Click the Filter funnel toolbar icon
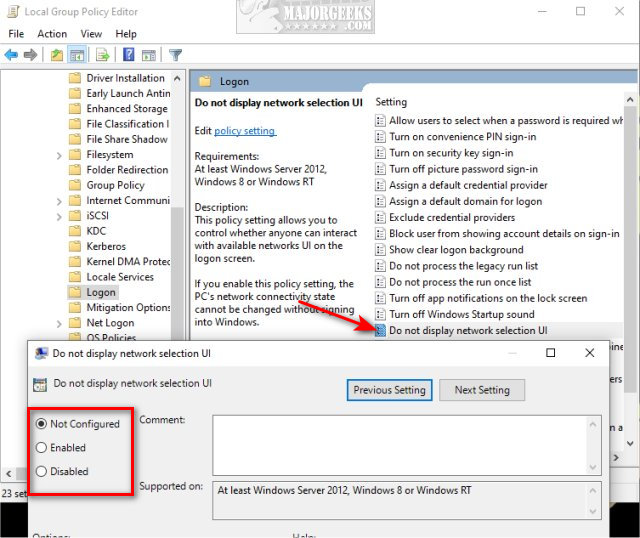This screenshot has height=538, width=640. click(x=176, y=55)
